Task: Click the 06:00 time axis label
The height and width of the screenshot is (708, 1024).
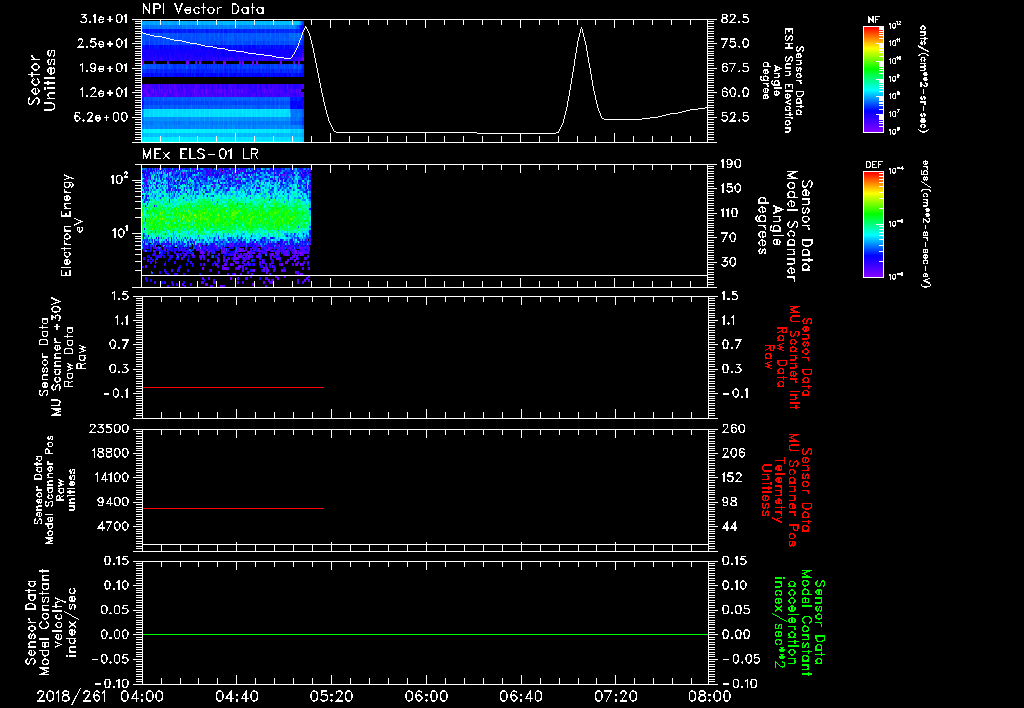Action: (x=426, y=696)
